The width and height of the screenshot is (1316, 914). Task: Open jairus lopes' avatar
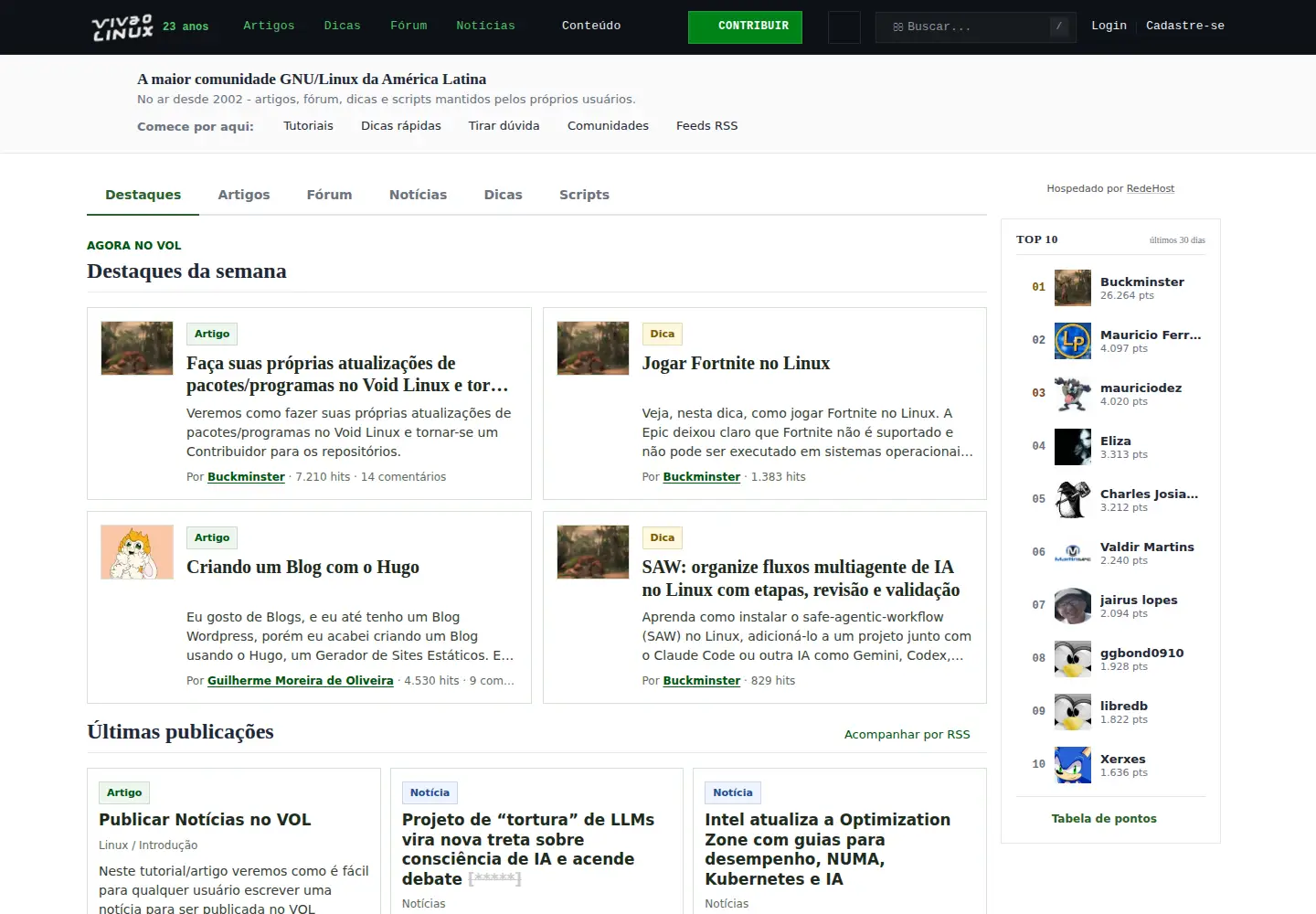pos(1073,606)
